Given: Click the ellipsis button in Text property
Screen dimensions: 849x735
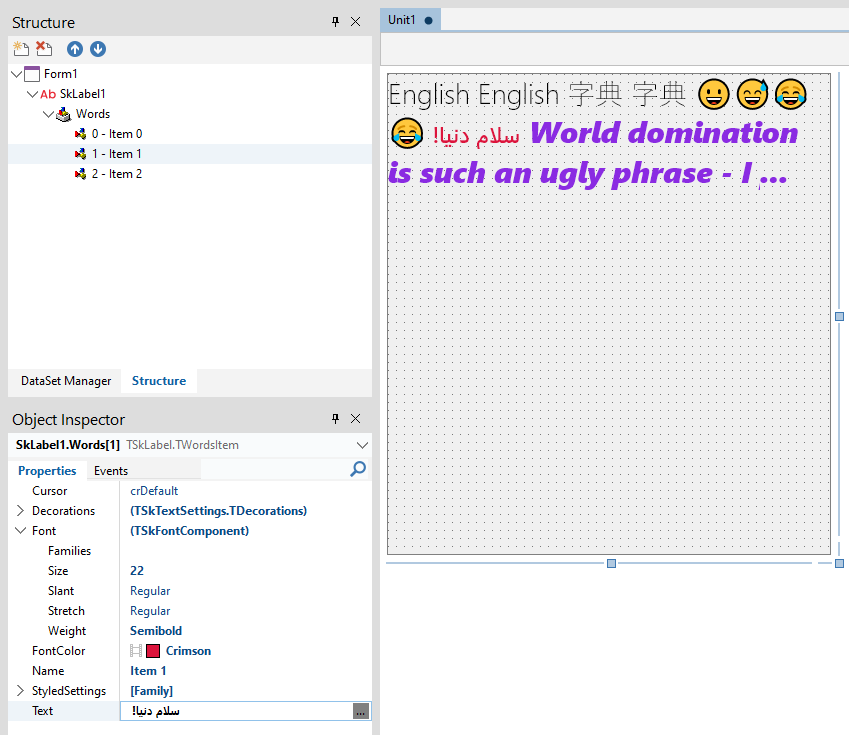Looking at the screenshot, I should point(361,711).
